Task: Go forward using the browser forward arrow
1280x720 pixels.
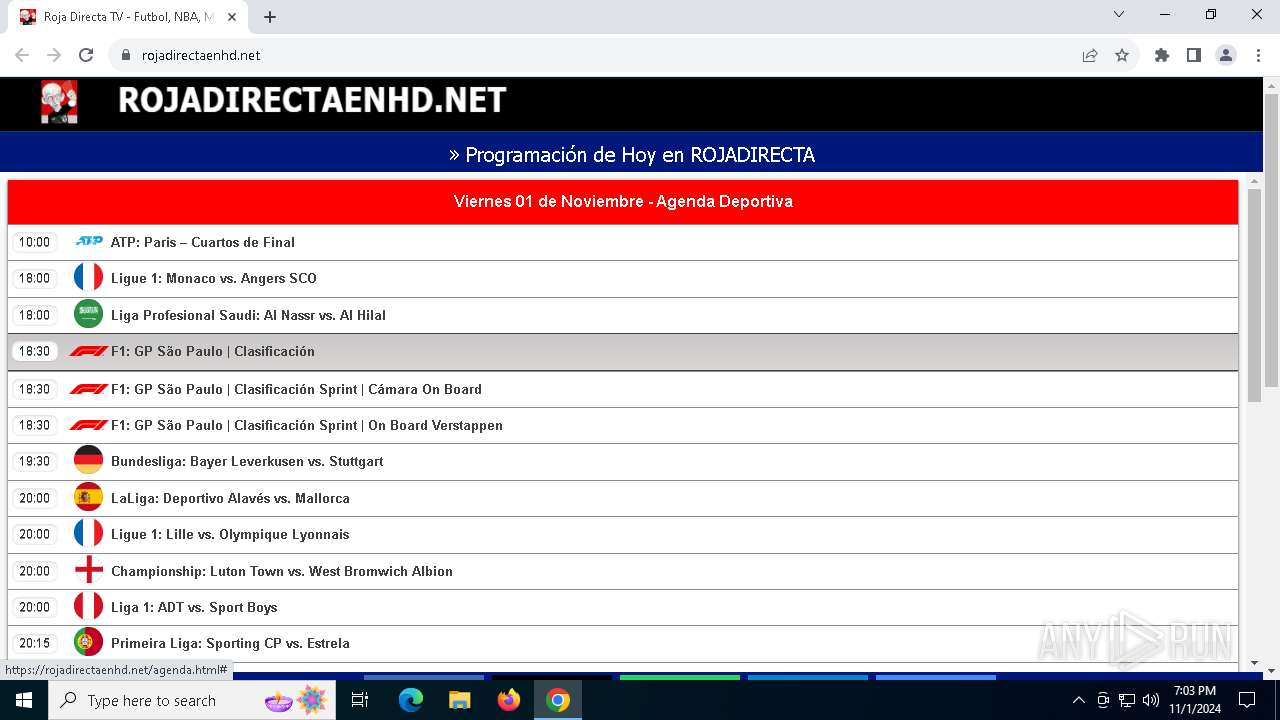Action: coord(54,55)
